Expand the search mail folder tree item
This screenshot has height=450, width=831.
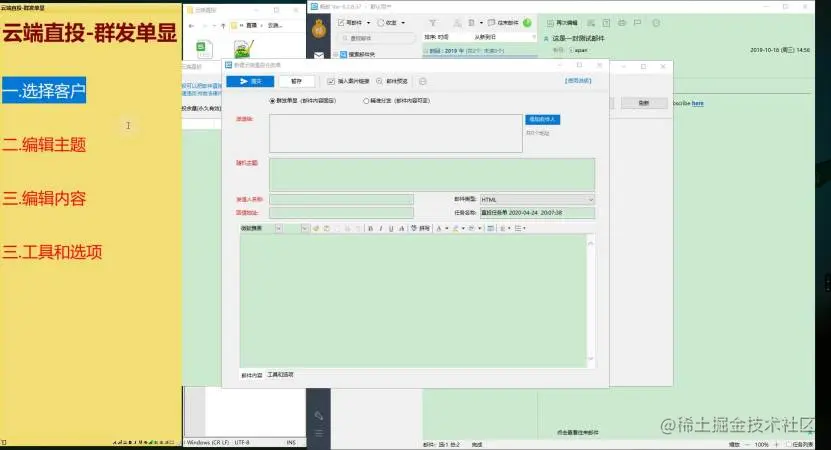coord(335,55)
